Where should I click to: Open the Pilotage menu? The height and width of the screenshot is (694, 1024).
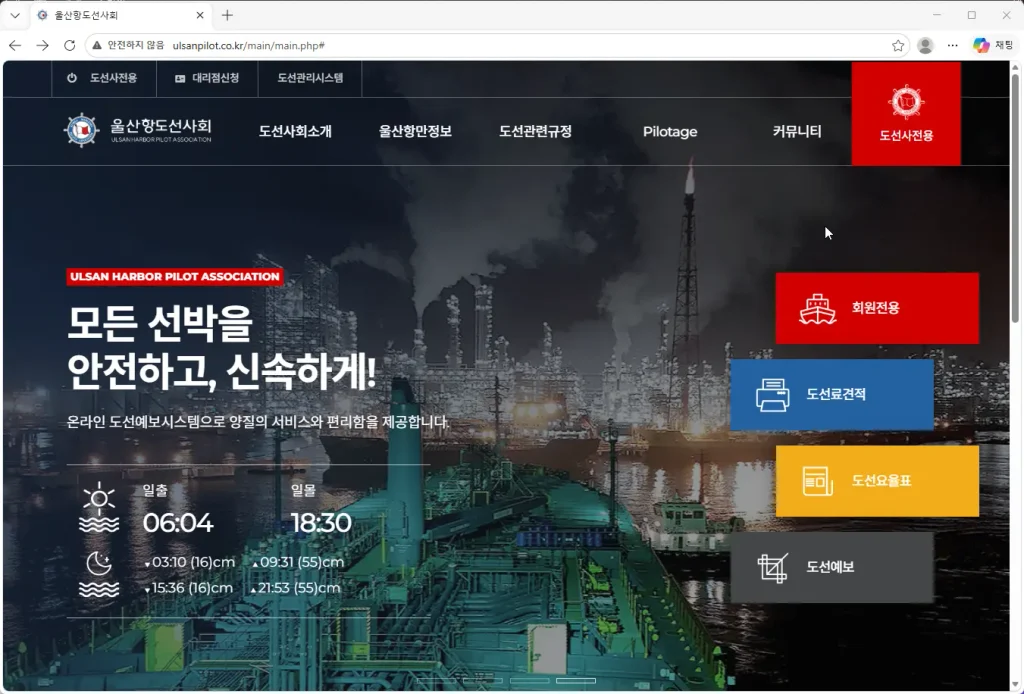[x=670, y=131]
